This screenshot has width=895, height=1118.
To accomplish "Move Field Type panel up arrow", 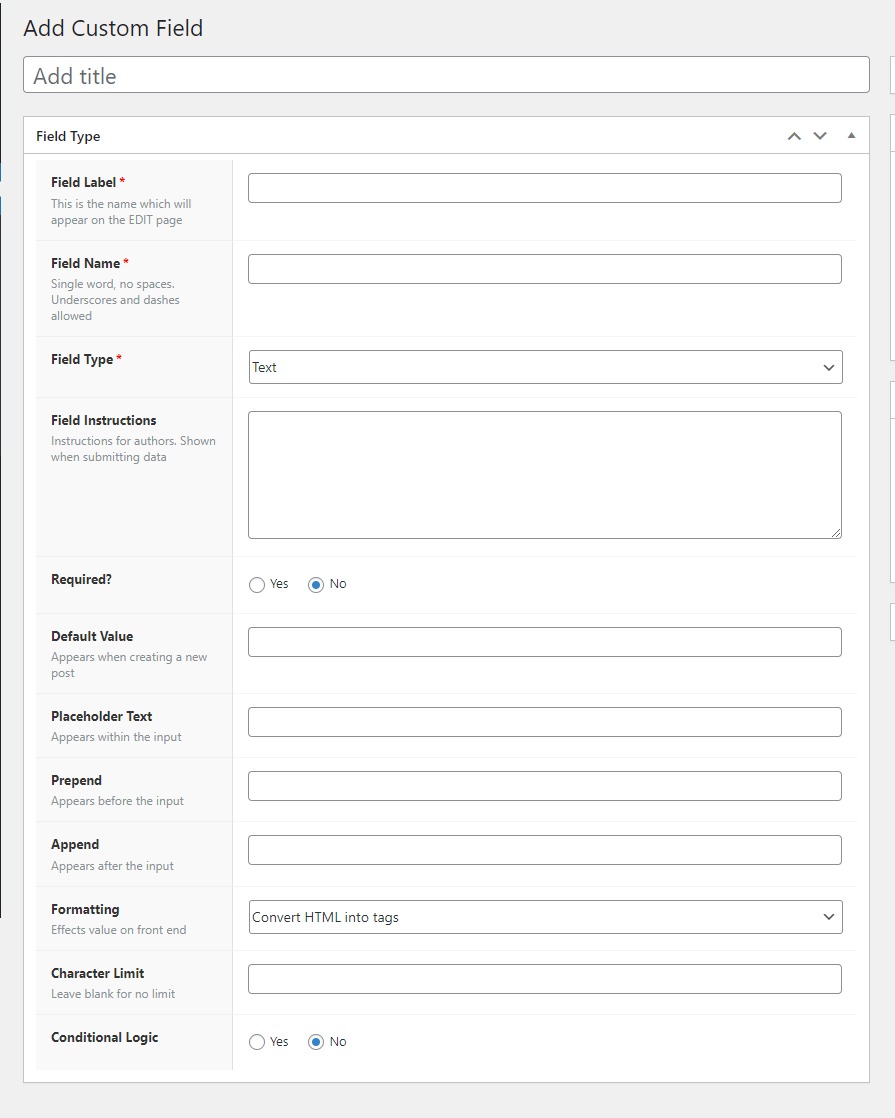I will tap(794, 136).
